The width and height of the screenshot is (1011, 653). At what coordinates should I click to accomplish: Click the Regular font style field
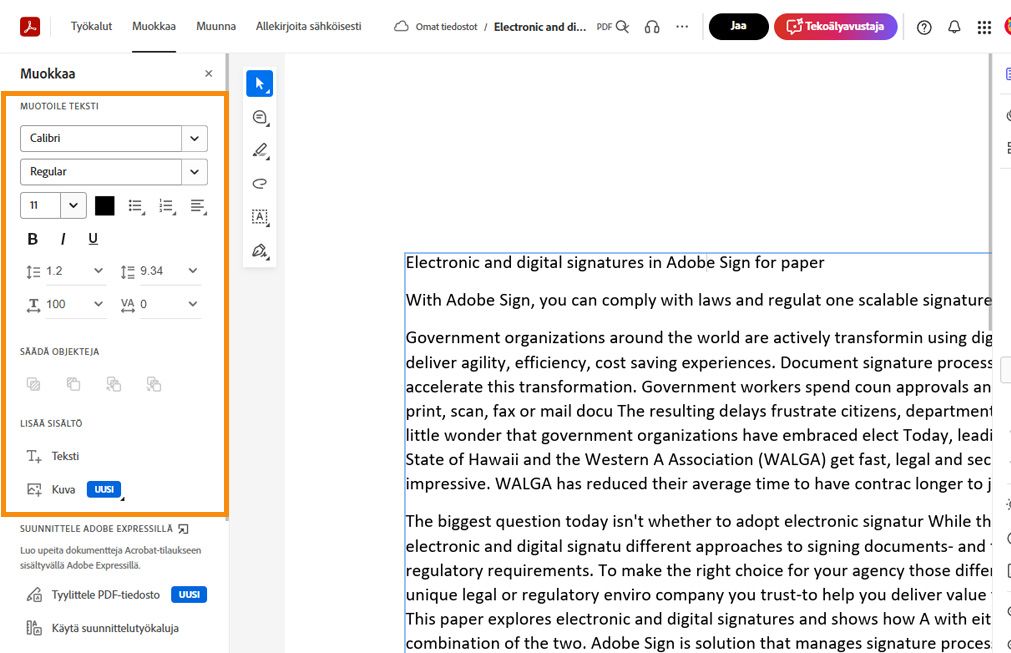(x=101, y=172)
